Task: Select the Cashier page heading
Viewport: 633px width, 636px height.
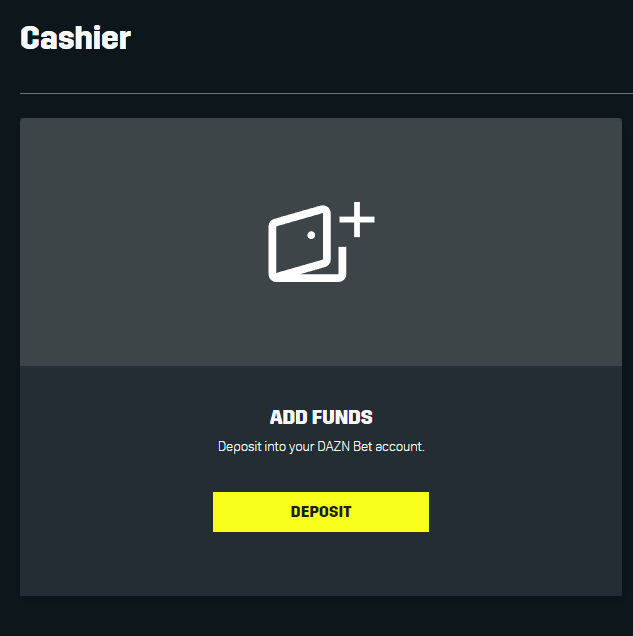Action: point(75,38)
